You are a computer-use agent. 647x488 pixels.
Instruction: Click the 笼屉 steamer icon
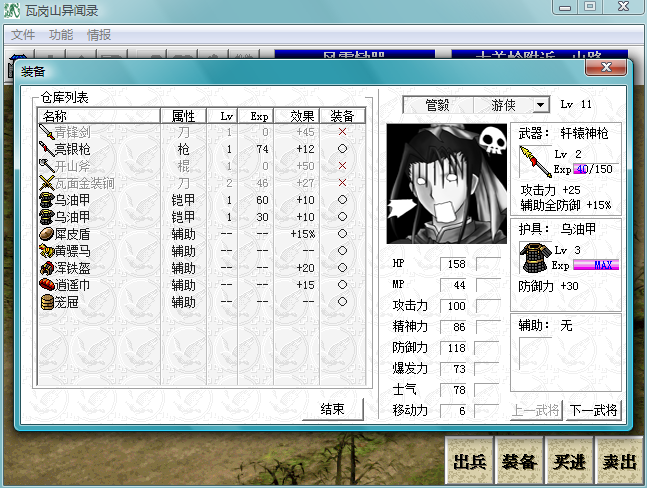[47, 302]
